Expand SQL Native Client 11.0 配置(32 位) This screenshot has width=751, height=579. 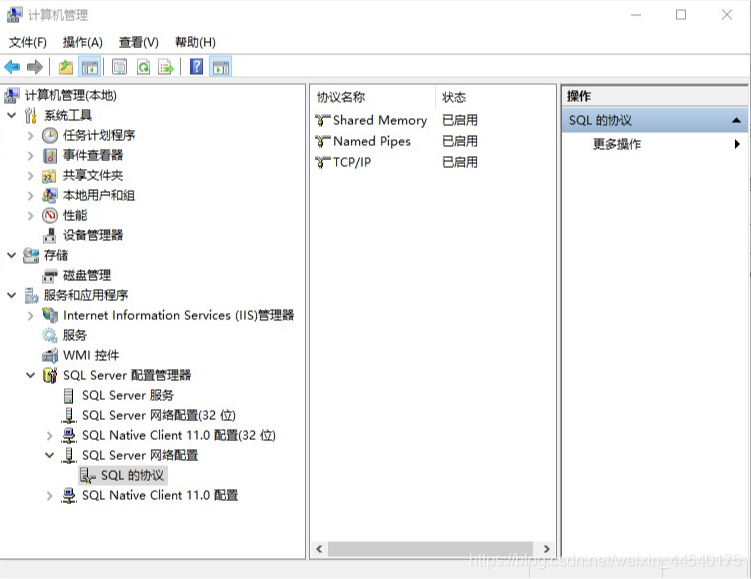click(49, 435)
